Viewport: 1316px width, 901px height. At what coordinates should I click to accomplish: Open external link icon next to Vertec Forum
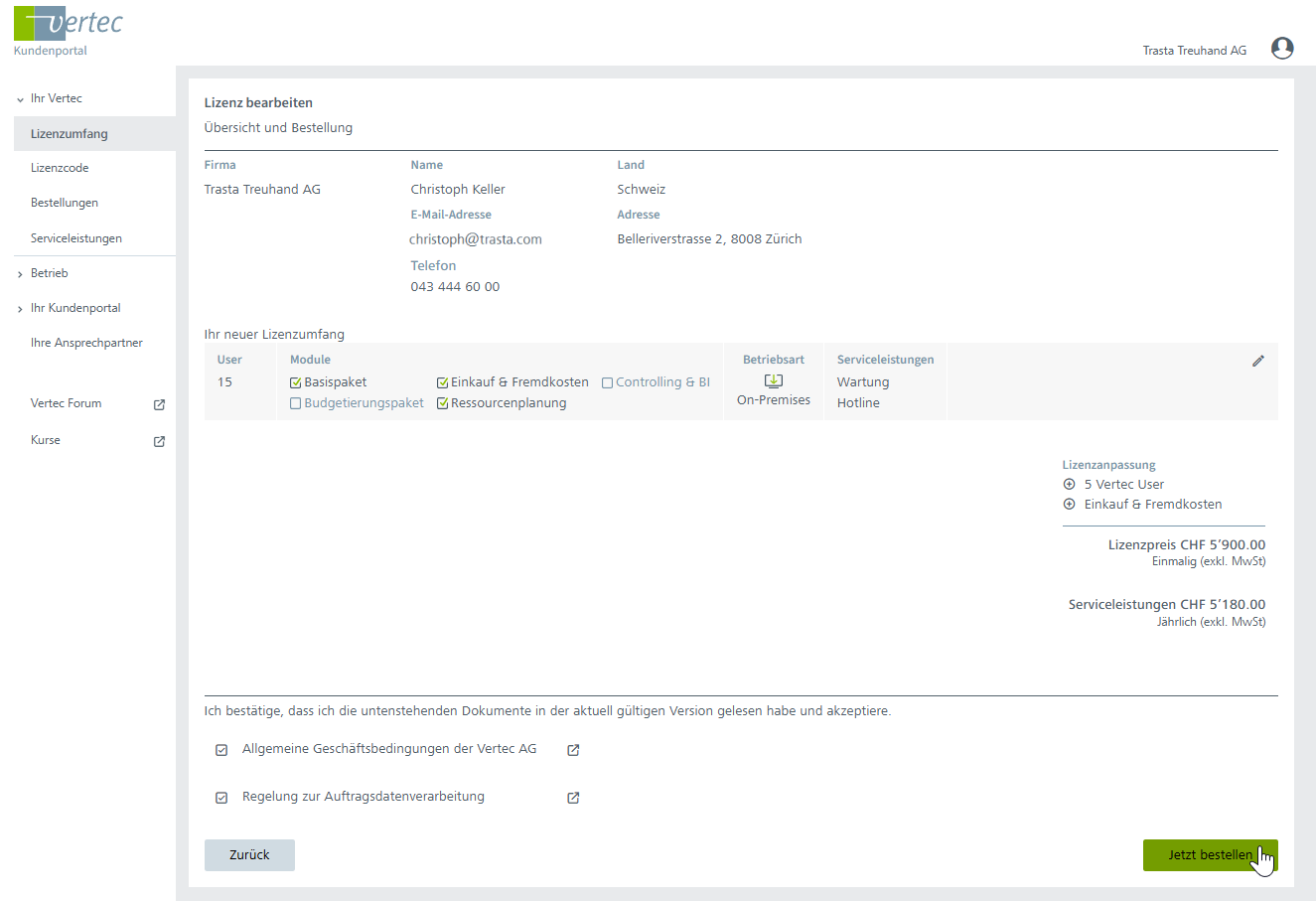[159, 404]
